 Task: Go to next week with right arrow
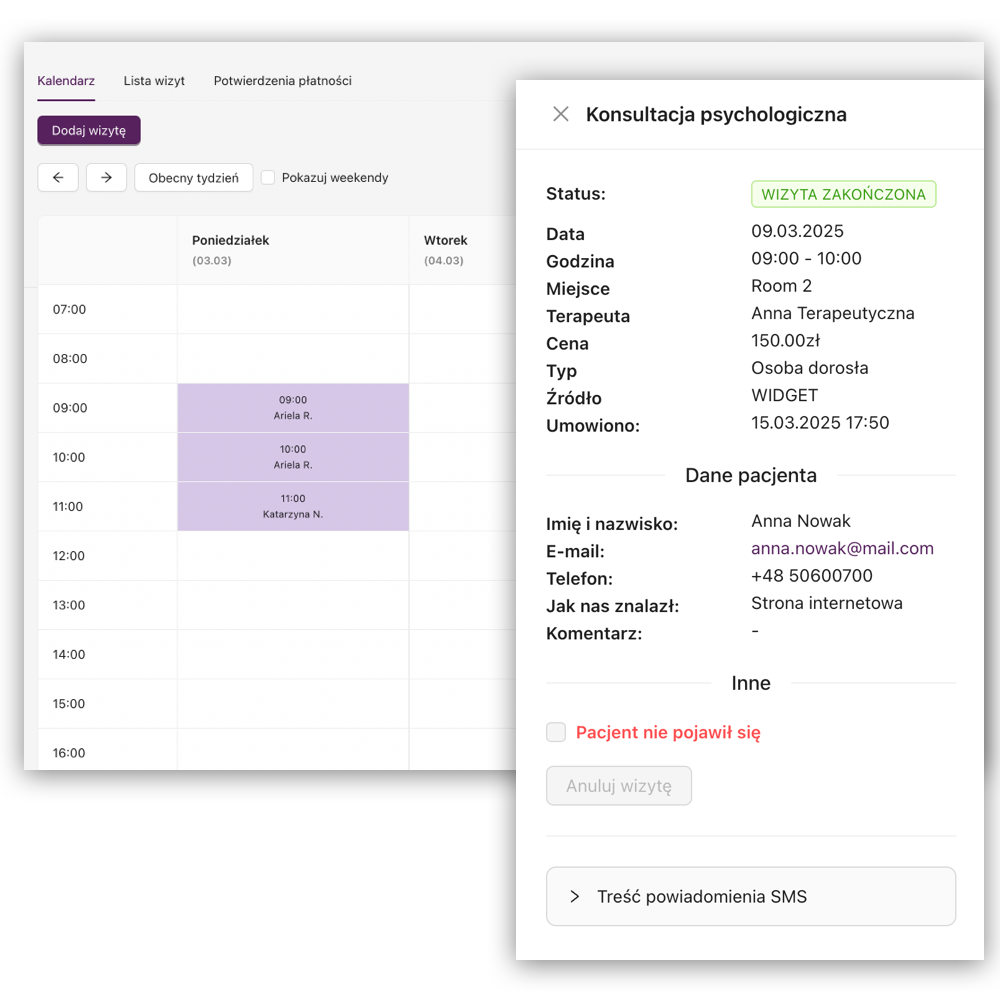(106, 178)
